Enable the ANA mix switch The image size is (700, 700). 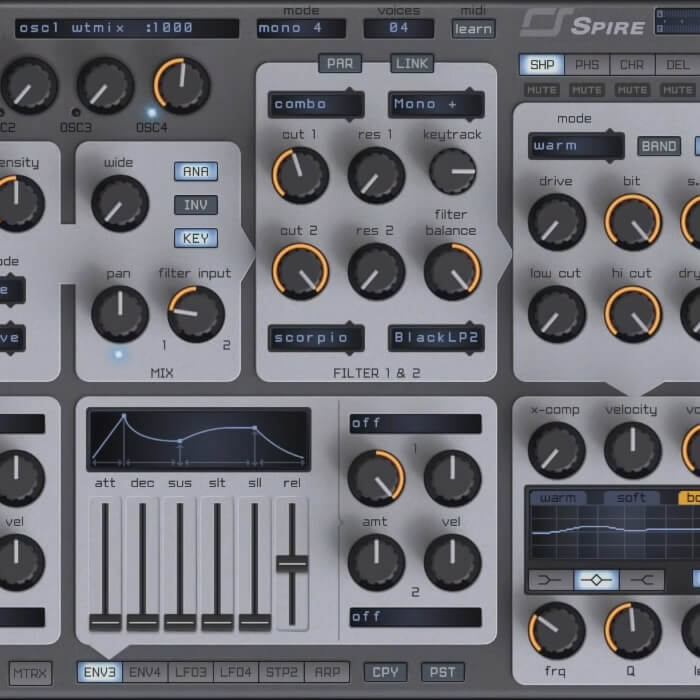(x=196, y=171)
